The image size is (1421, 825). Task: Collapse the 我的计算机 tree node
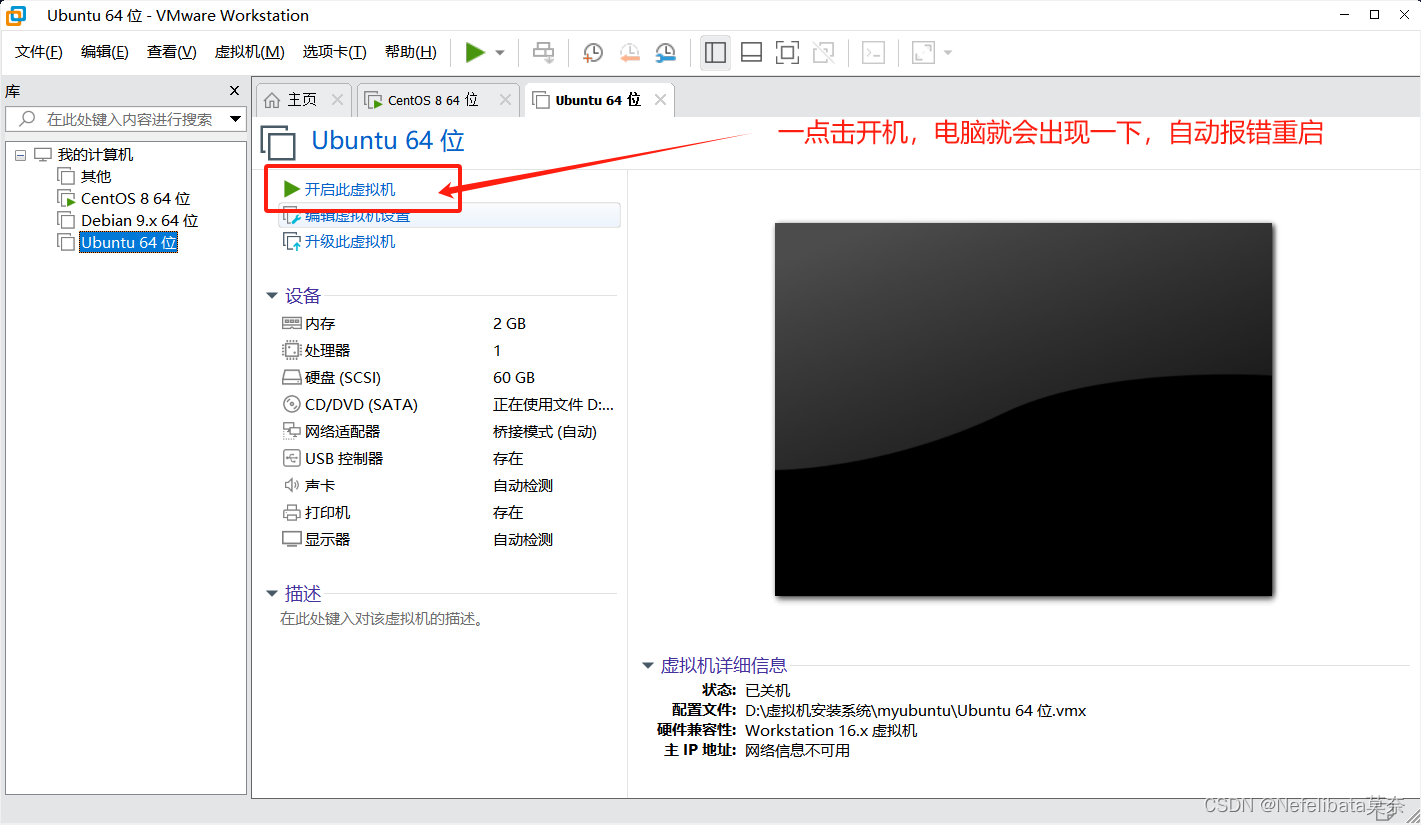click(x=20, y=155)
